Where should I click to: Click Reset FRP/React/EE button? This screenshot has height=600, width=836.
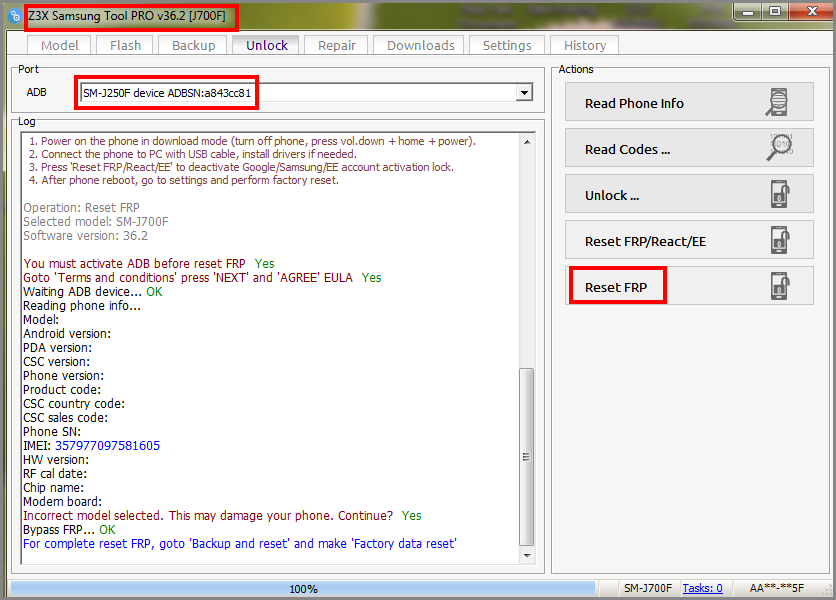click(689, 239)
